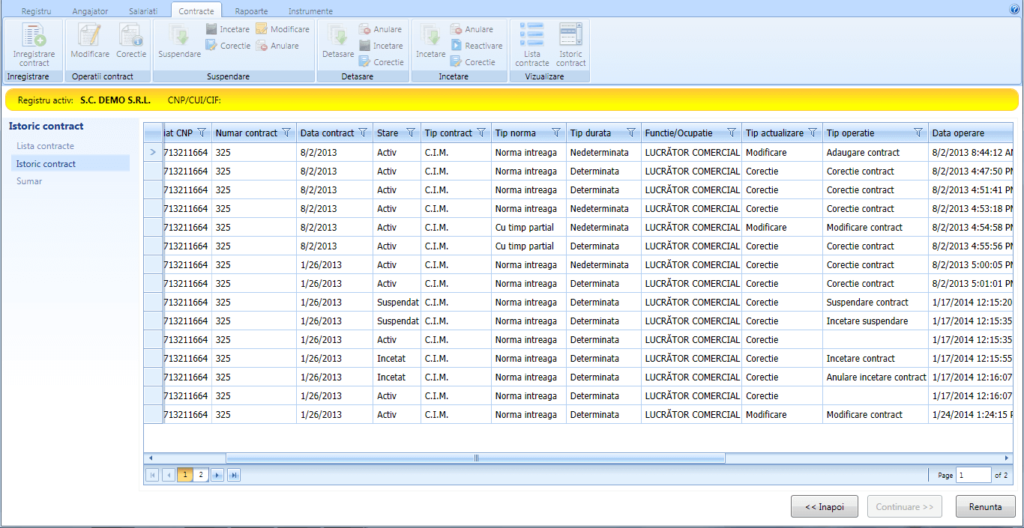Image resolution: width=1024 pixels, height=528 pixels.
Task: Click the large Suspendare ribbon icon
Action: 180,41
